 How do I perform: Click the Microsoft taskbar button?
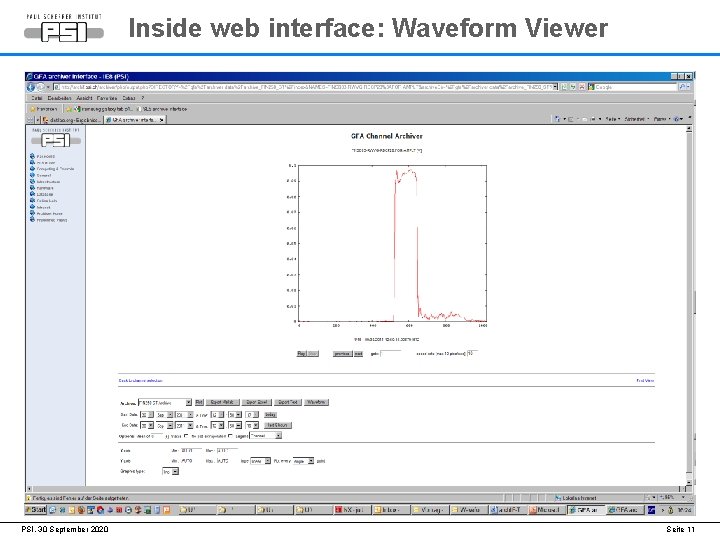click(546, 510)
